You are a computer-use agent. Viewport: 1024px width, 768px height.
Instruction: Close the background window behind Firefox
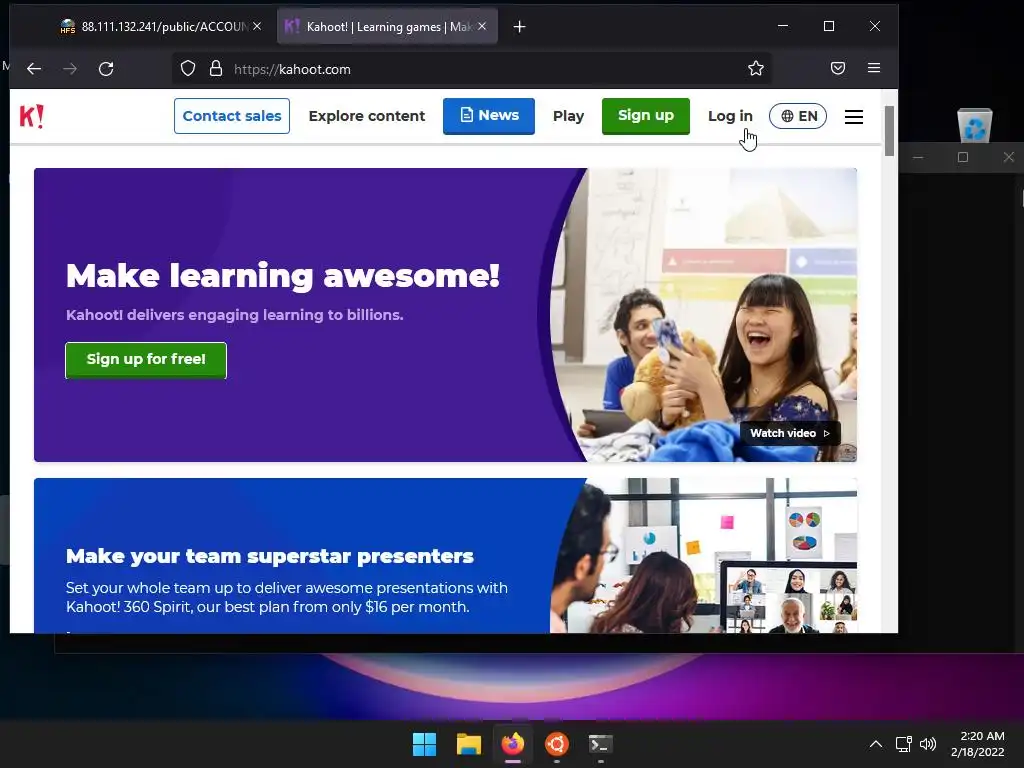coord(1008,157)
